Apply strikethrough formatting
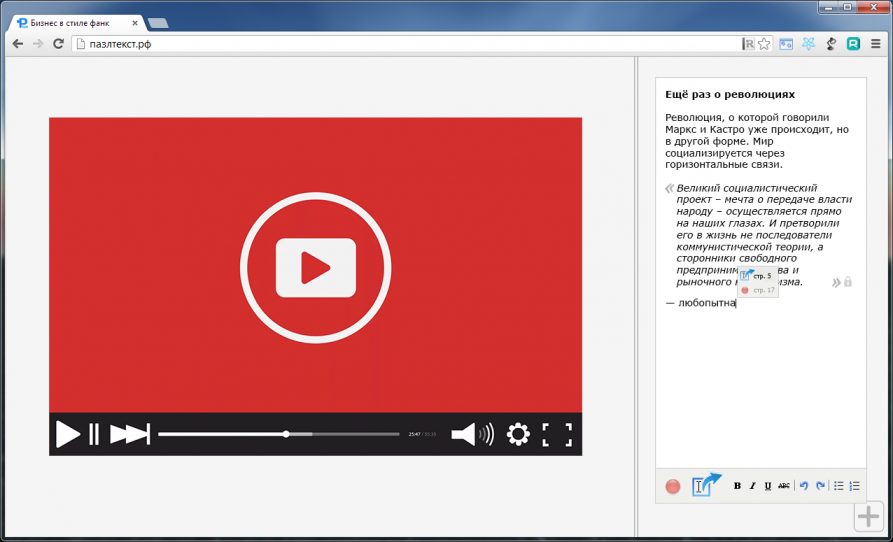The width and height of the screenshot is (893, 542). (784, 486)
